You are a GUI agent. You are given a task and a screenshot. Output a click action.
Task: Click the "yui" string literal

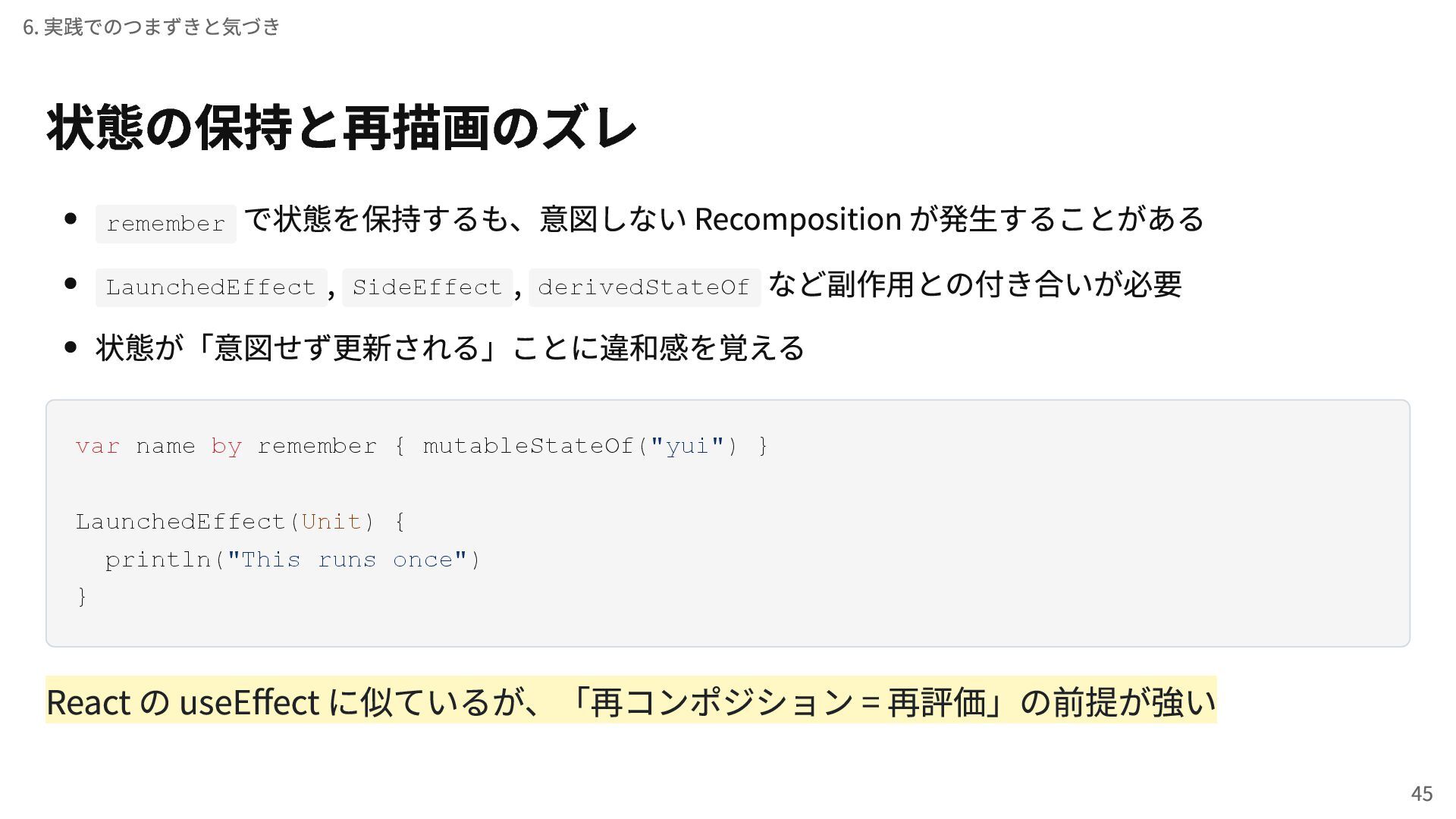(687, 446)
